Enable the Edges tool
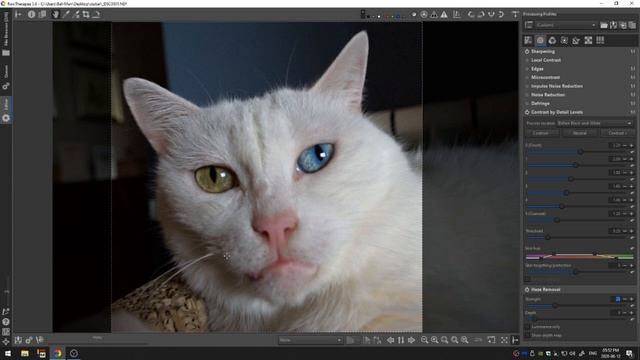This screenshot has height=360, width=640. click(527, 69)
